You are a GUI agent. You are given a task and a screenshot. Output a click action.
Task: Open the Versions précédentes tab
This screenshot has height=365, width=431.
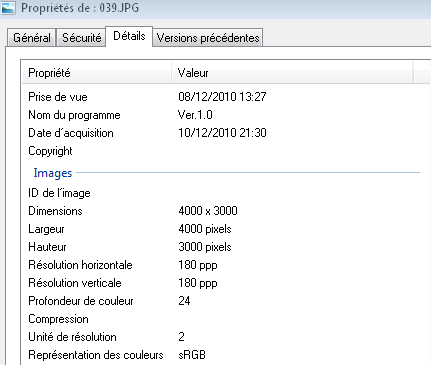208,37
